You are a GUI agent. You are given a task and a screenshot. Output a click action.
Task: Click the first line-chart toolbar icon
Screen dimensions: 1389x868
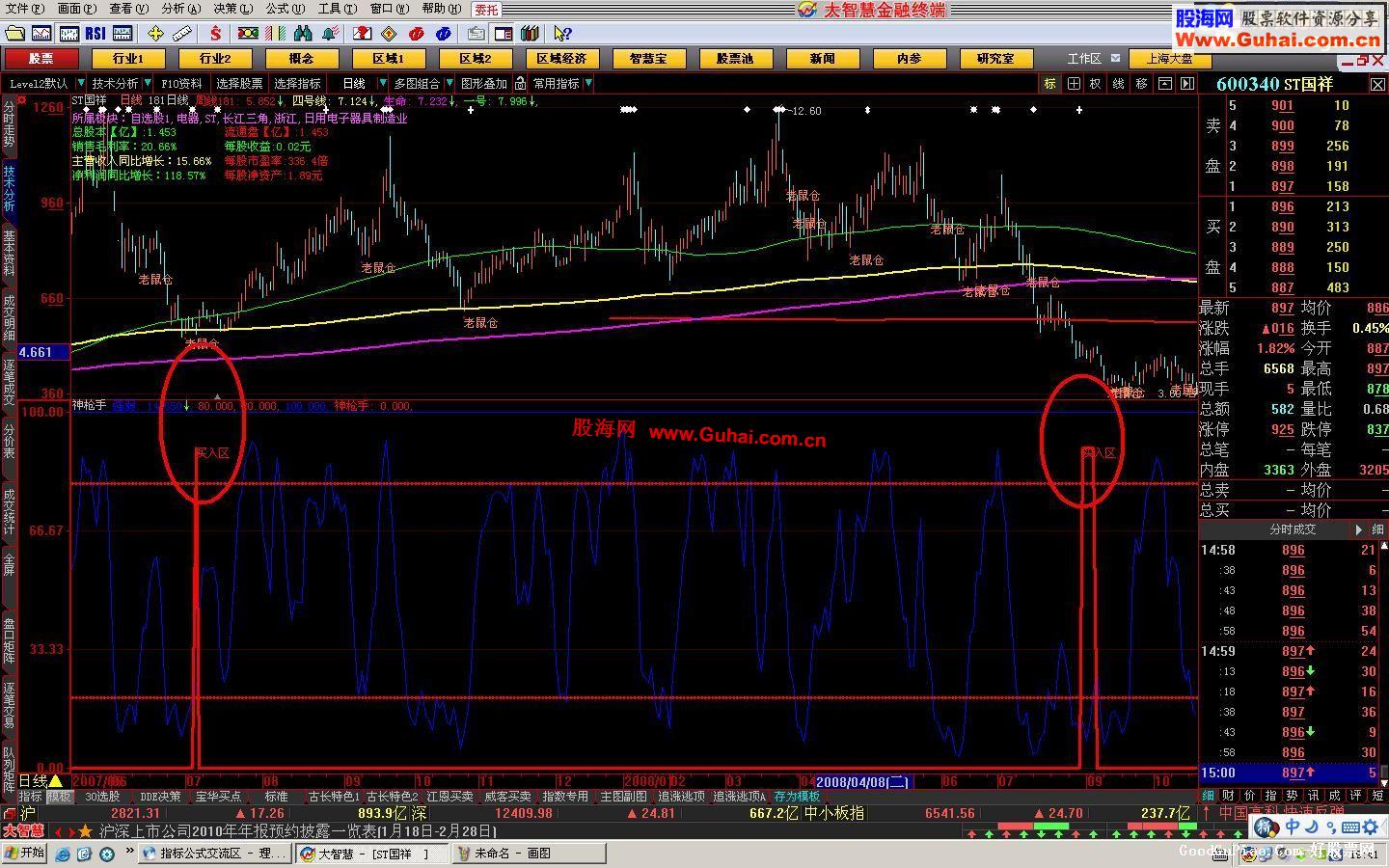point(41,34)
